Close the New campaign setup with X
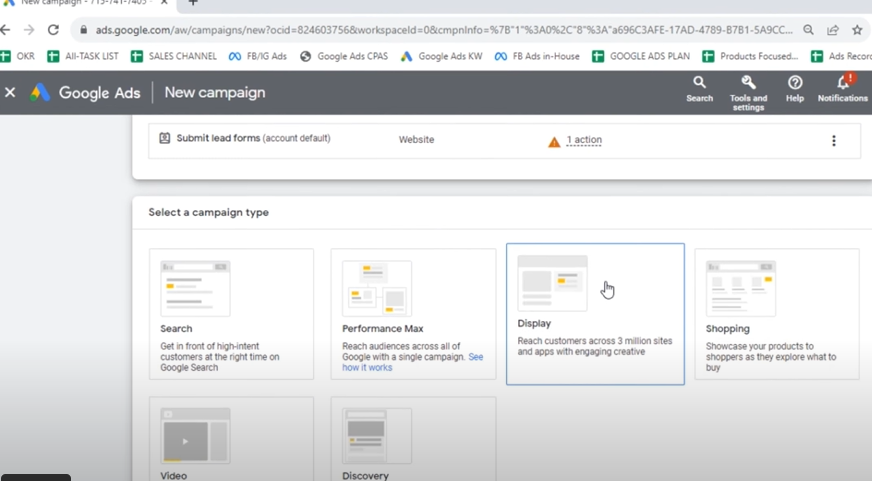This screenshot has width=872, height=481. (10, 92)
